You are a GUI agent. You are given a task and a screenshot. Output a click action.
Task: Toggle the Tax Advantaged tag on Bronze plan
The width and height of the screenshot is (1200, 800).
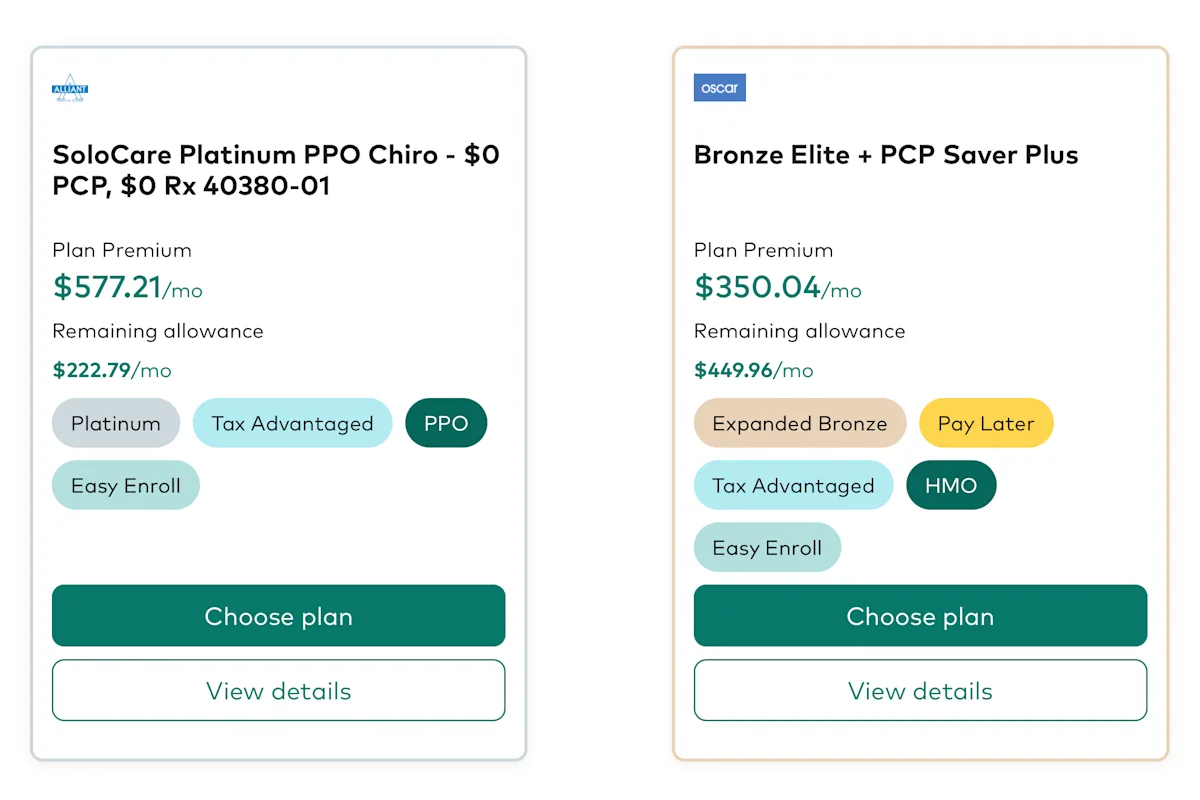click(793, 485)
